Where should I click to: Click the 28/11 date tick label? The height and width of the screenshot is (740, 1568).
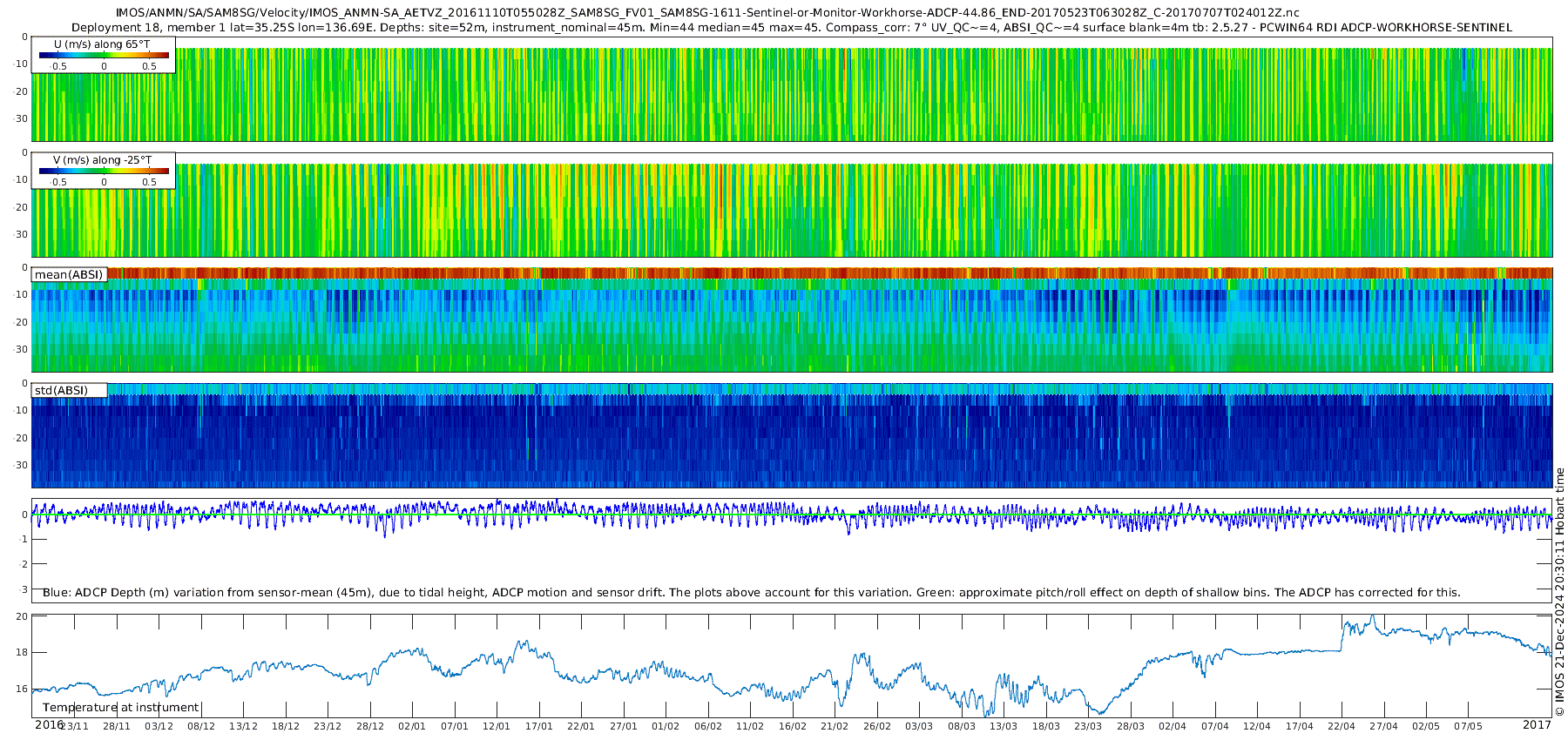117,726
